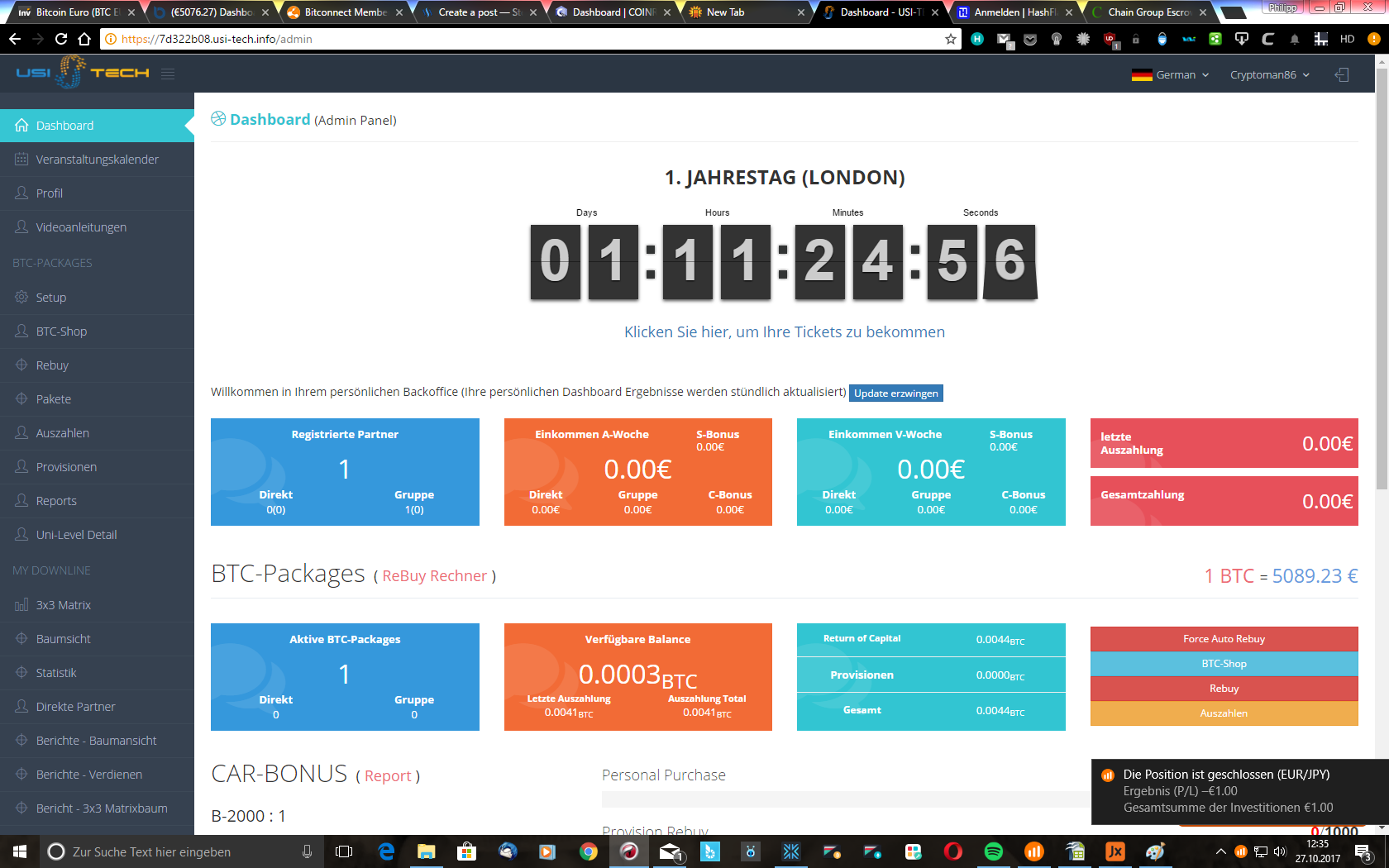Switch to the Dashboard | COINF tab

[613, 12]
